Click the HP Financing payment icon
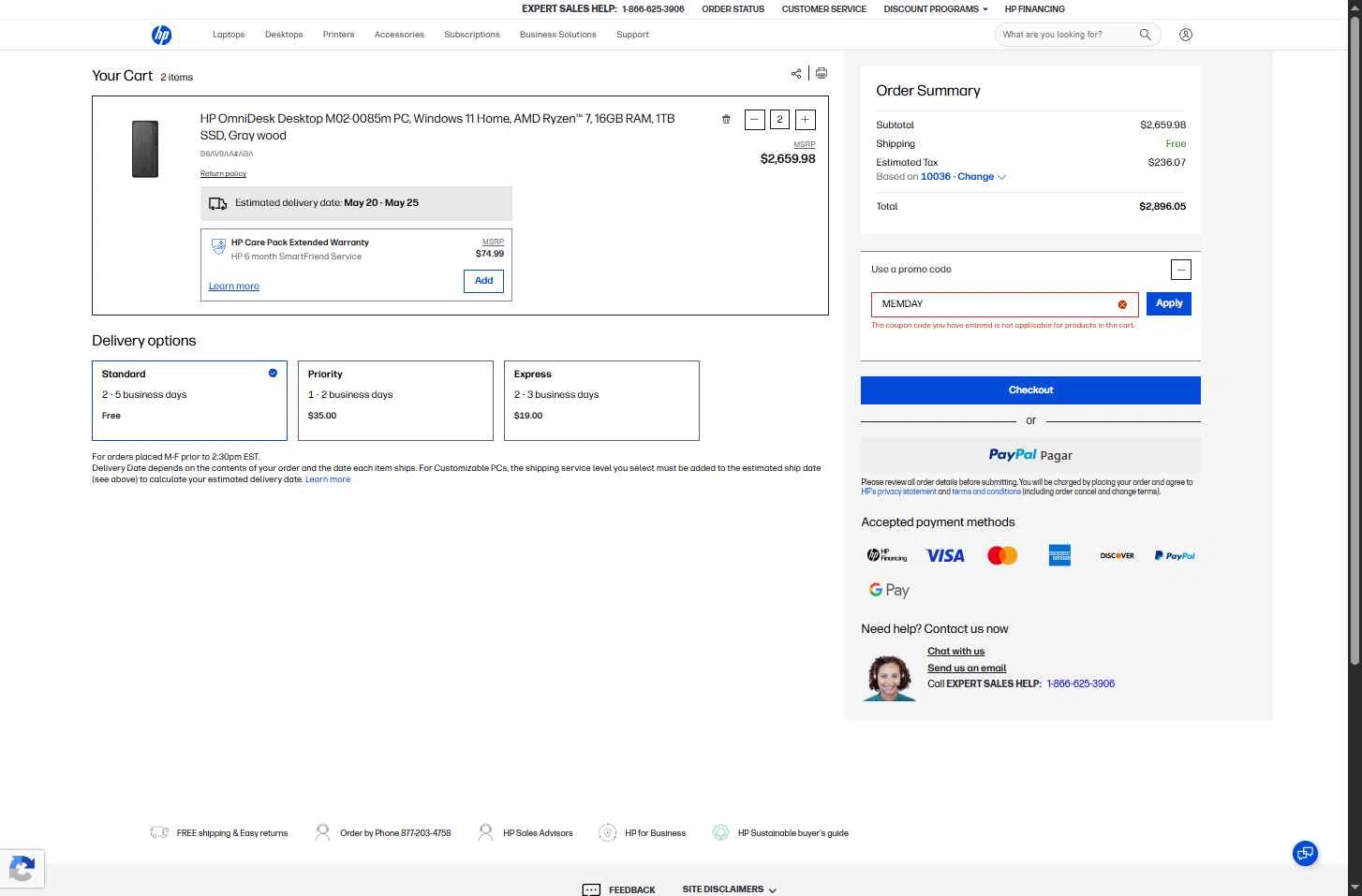The width and height of the screenshot is (1362, 896). [x=887, y=555]
